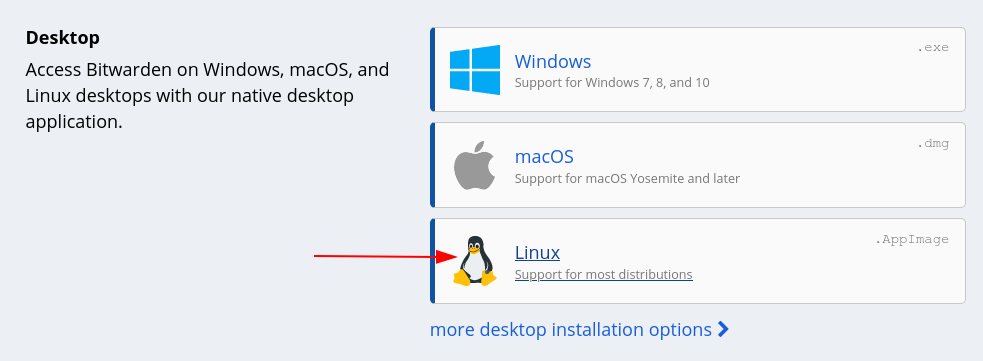Click the red arrow pointing at Linux
Image resolution: width=983 pixels, height=361 pixels.
pos(386,256)
